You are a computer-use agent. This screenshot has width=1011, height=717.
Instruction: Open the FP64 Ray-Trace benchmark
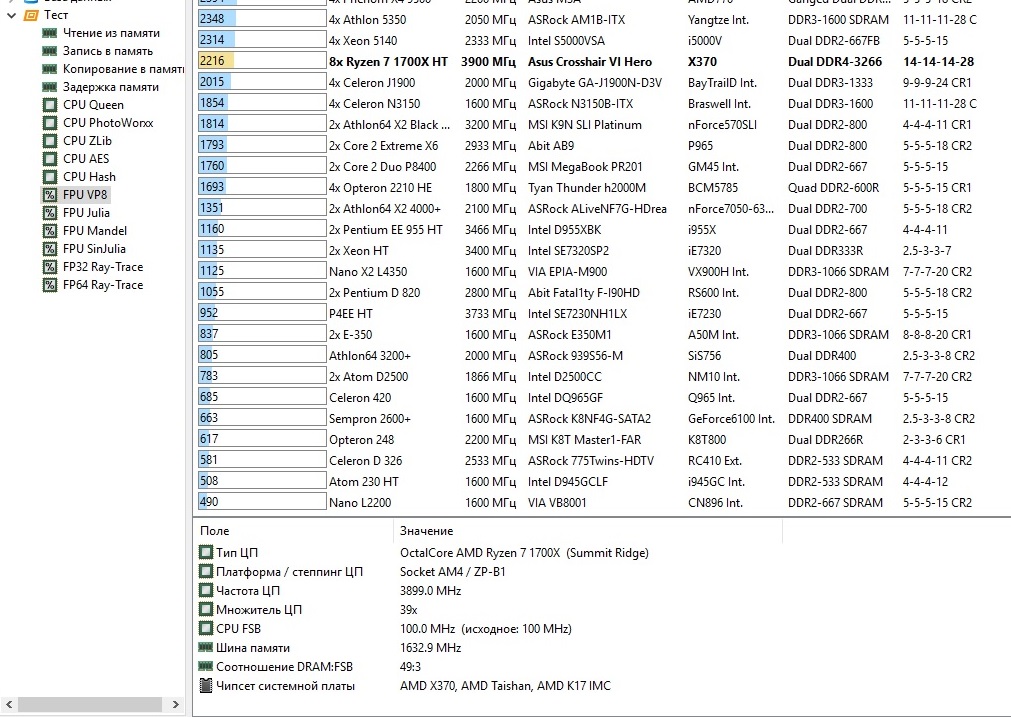click(x=103, y=285)
